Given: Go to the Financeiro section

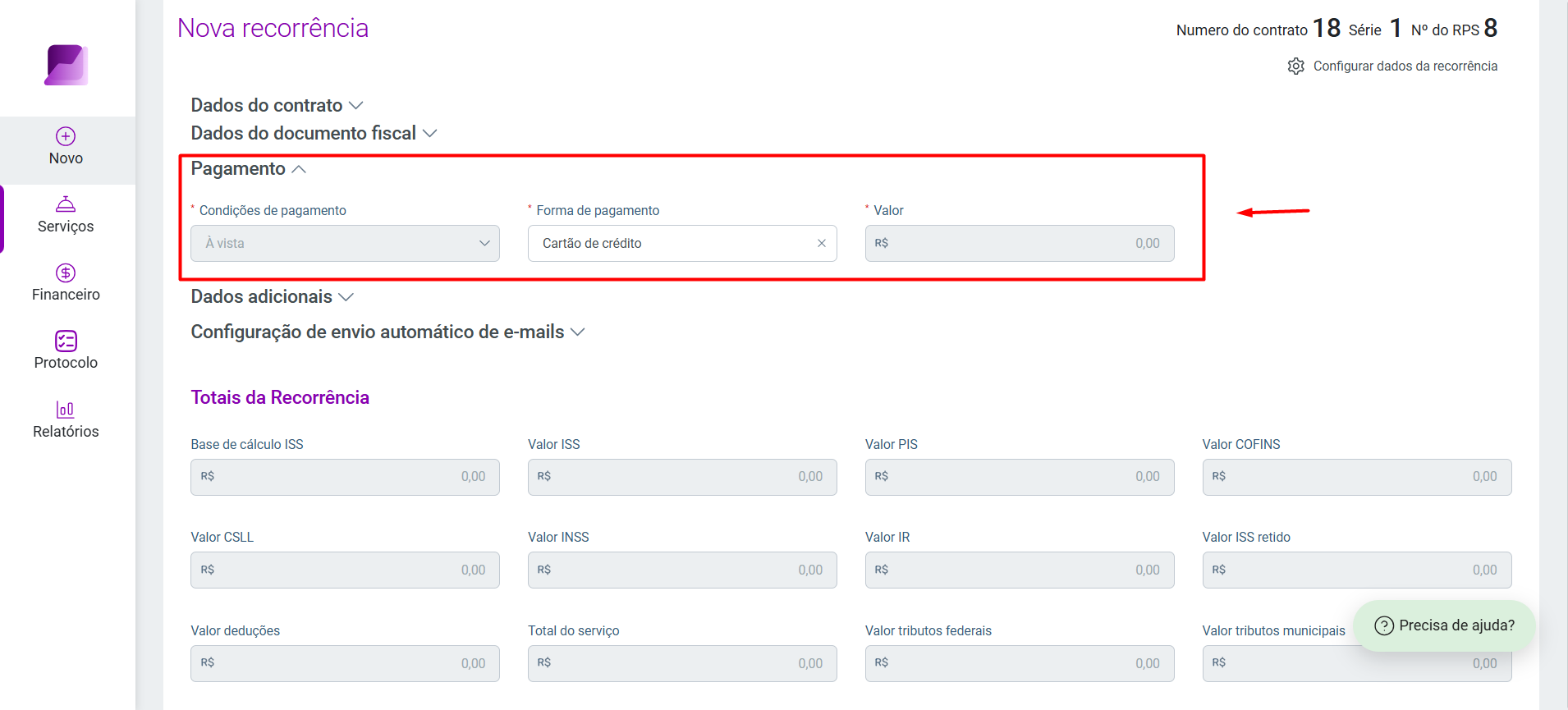Looking at the screenshot, I should coord(66,283).
